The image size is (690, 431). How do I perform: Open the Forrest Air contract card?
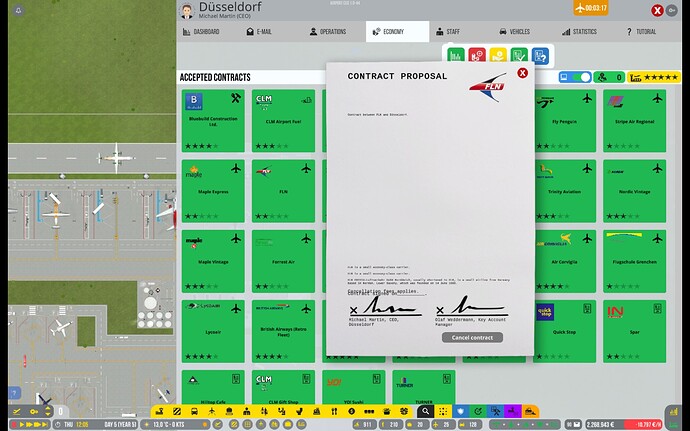click(283, 261)
